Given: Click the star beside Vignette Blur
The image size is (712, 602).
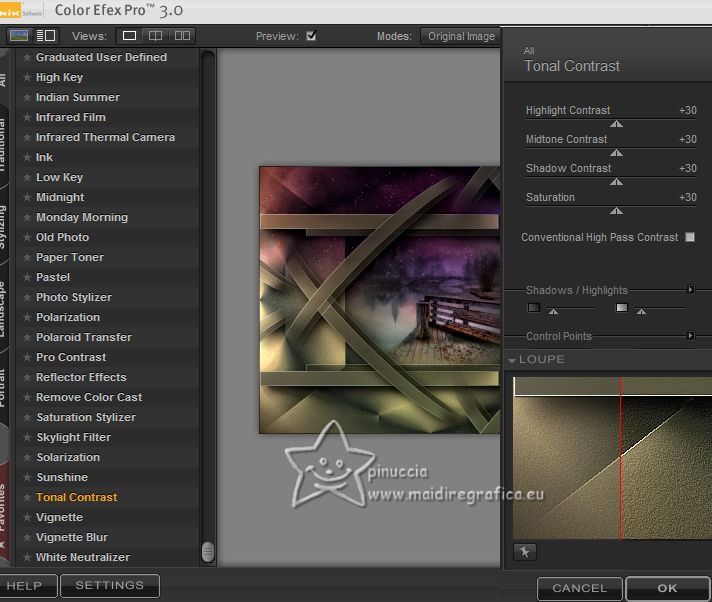Looking at the screenshot, I should pos(27,537).
